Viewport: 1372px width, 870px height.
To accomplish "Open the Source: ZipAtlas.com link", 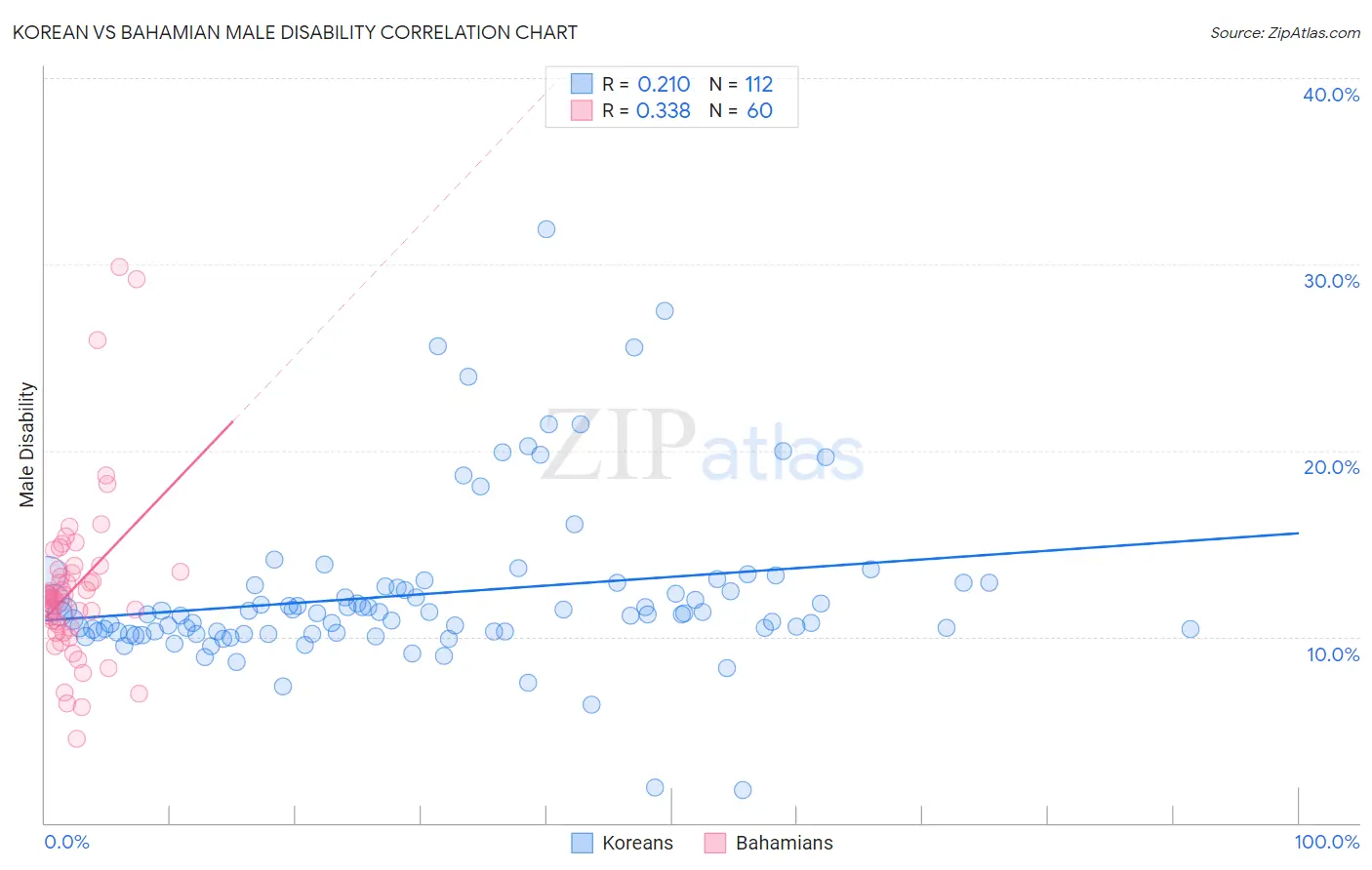I will [x=1285, y=32].
